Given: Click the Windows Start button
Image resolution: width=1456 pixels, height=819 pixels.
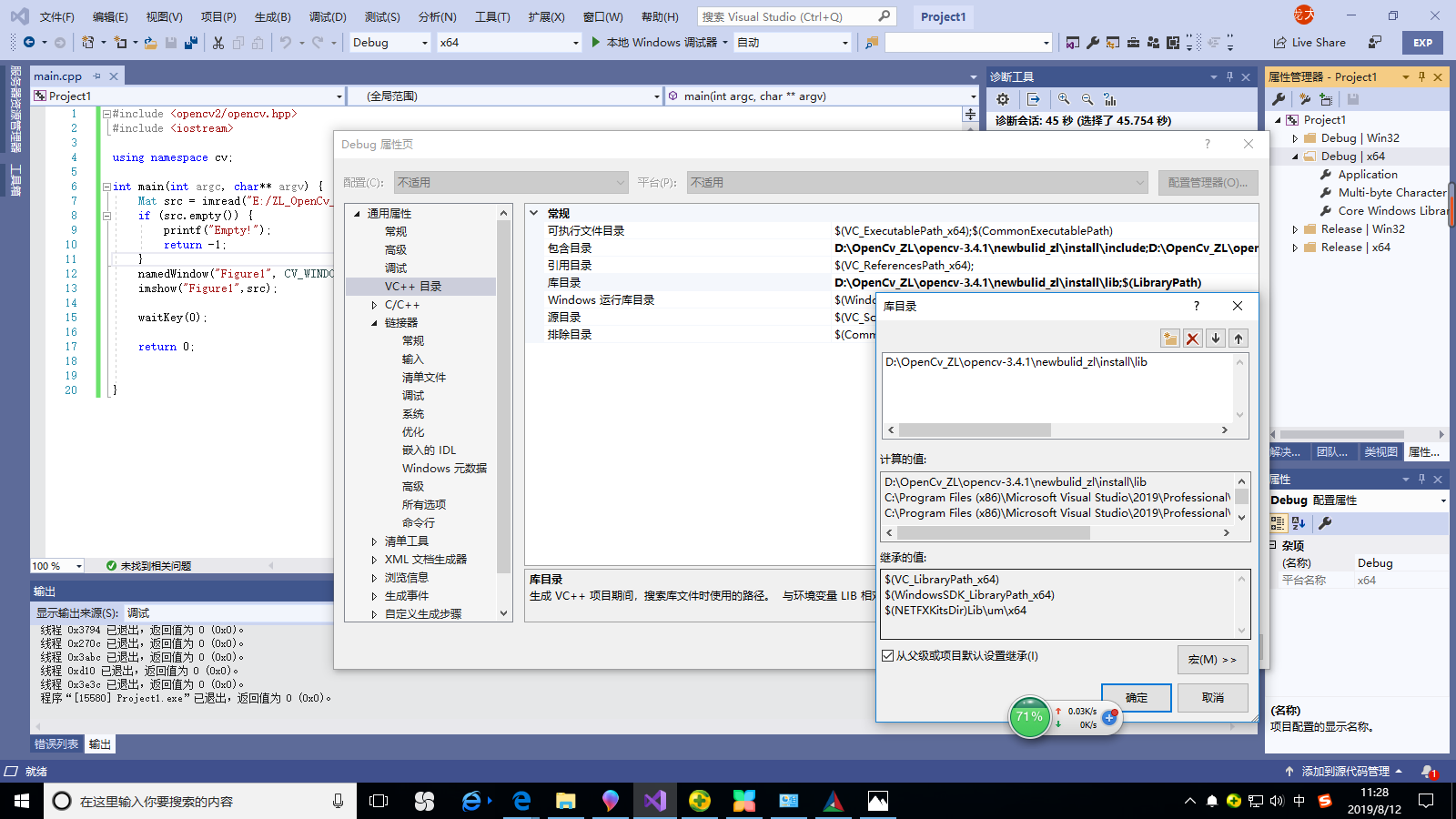Looking at the screenshot, I should point(22,801).
